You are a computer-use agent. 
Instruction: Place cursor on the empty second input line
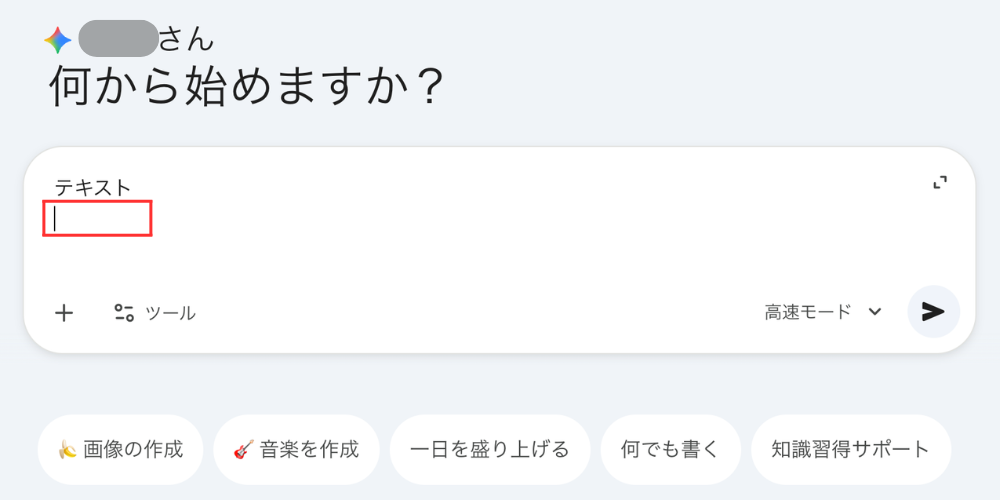click(97, 219)
